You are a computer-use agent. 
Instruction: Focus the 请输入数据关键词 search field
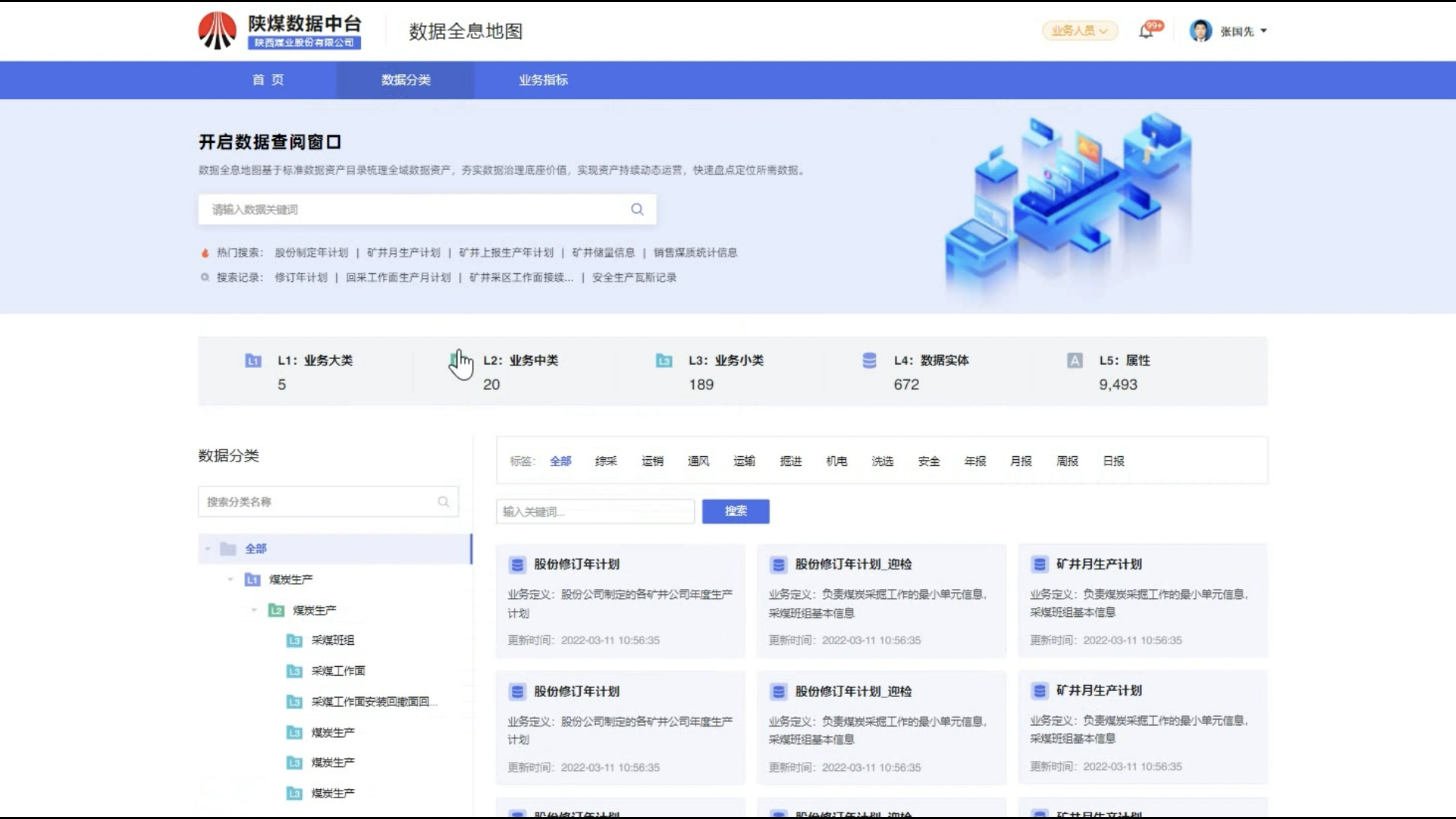(x=427, y=210)
